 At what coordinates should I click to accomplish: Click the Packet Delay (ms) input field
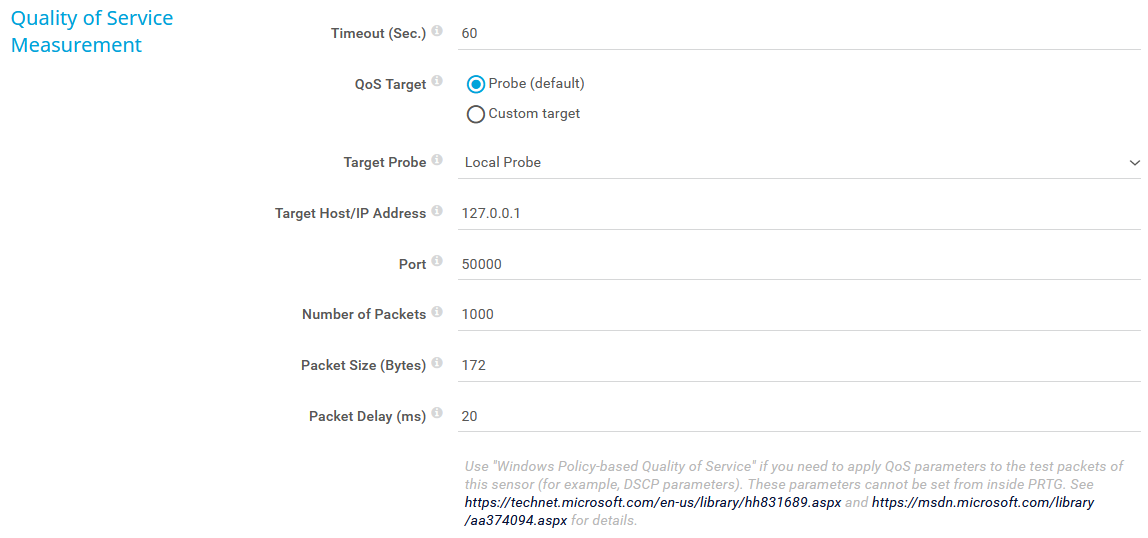click(x=798, y=416)
